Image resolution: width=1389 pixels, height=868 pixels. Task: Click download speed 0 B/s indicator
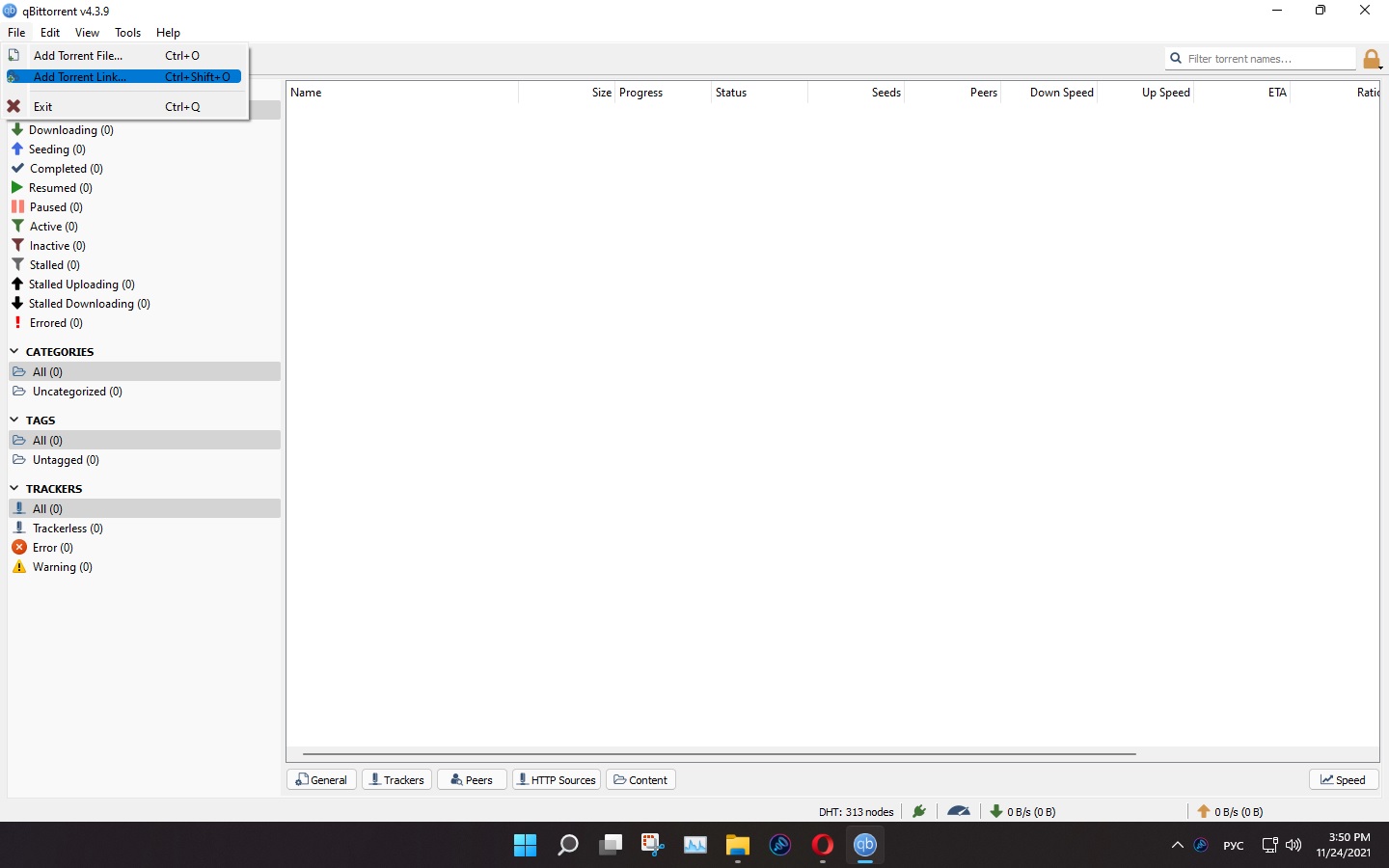click(1023, 812)
